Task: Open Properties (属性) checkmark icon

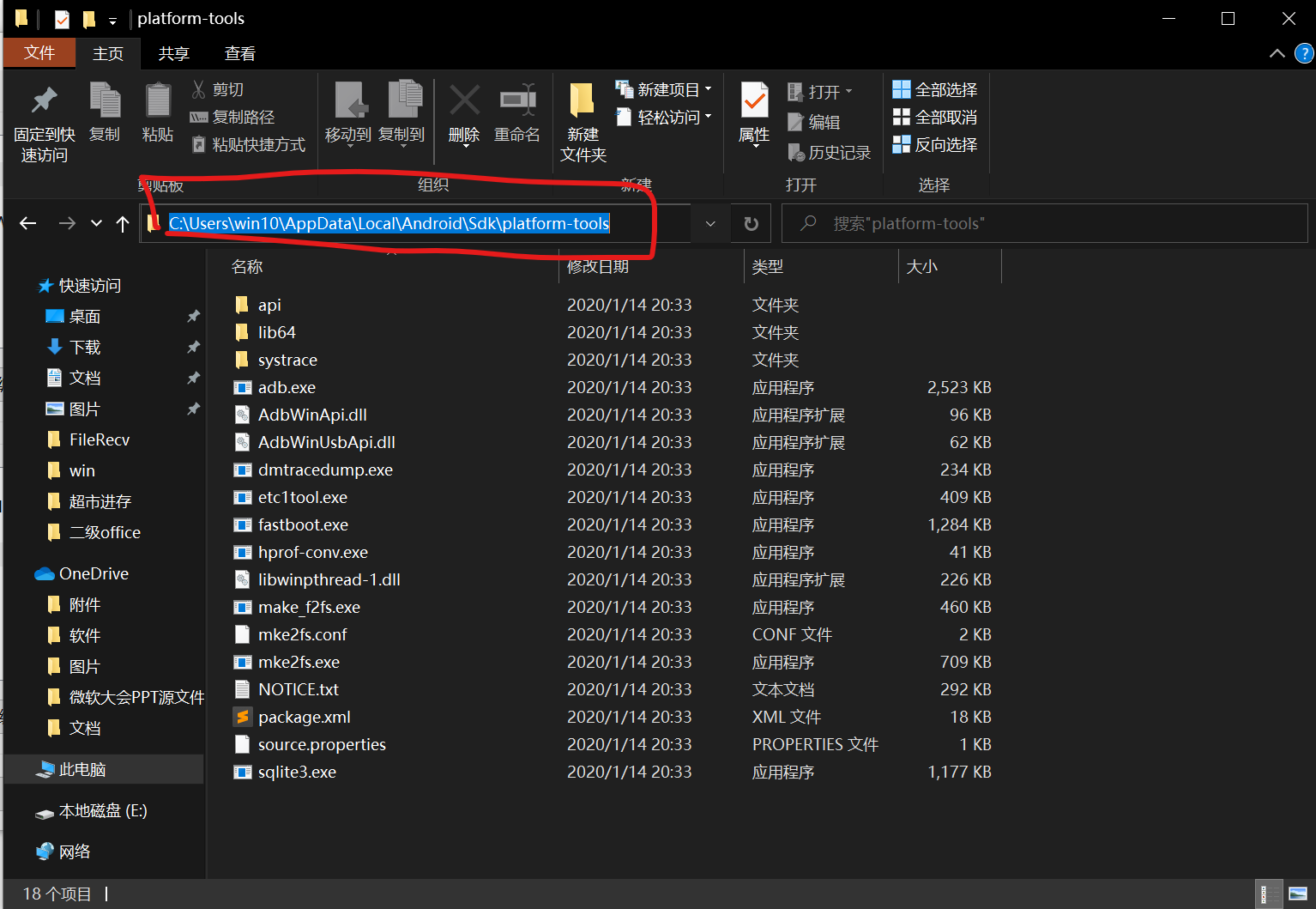Action: (x=755, y=101)
